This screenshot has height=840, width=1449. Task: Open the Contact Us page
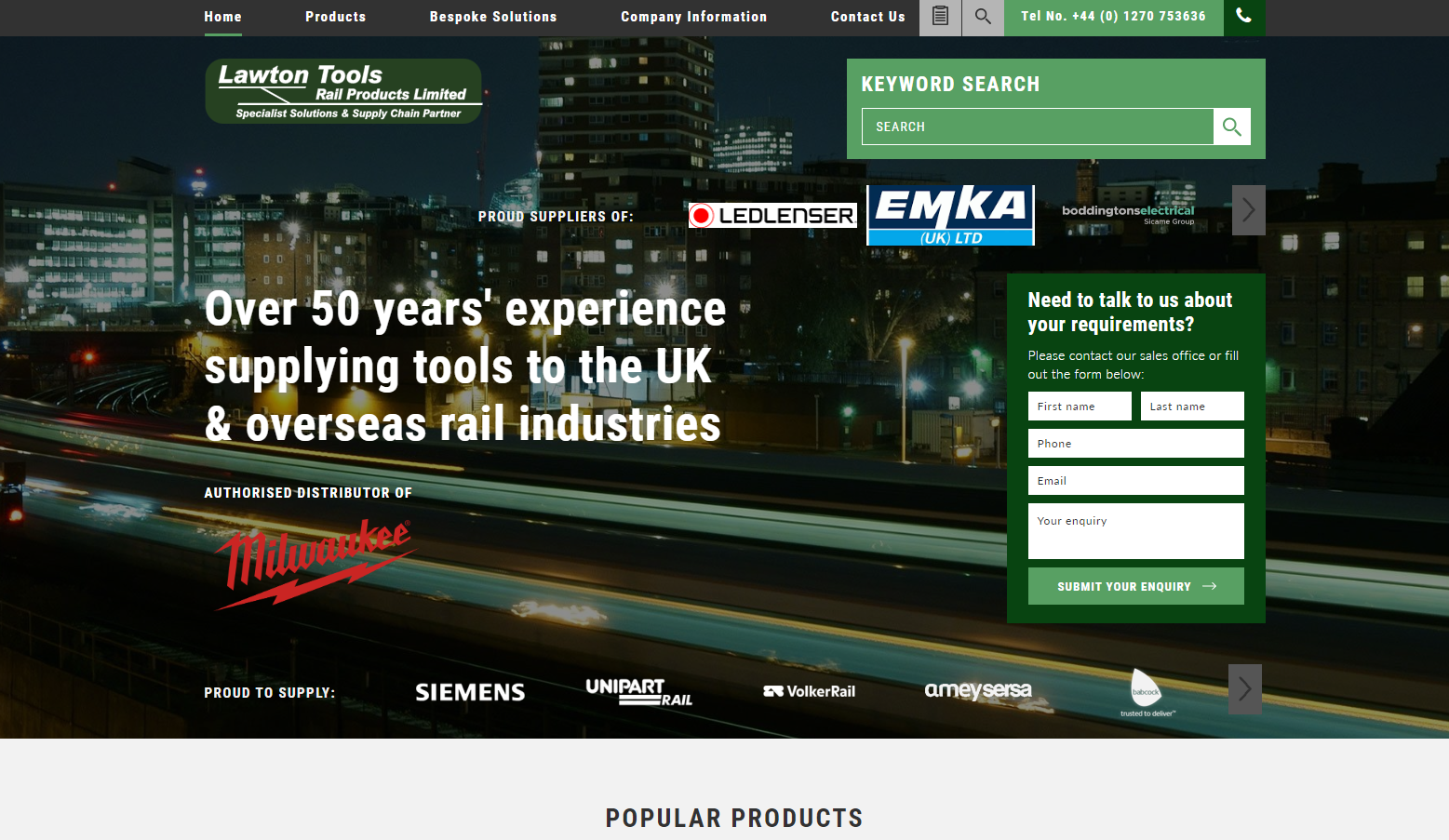pyautogui.click(x=867, y=17)
